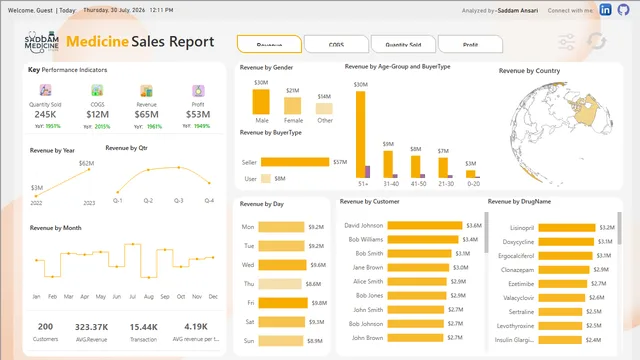Viewport: 640px width, 360px height.
Task: Select the Male revenue bar
Action: click(x=261, y=102)
